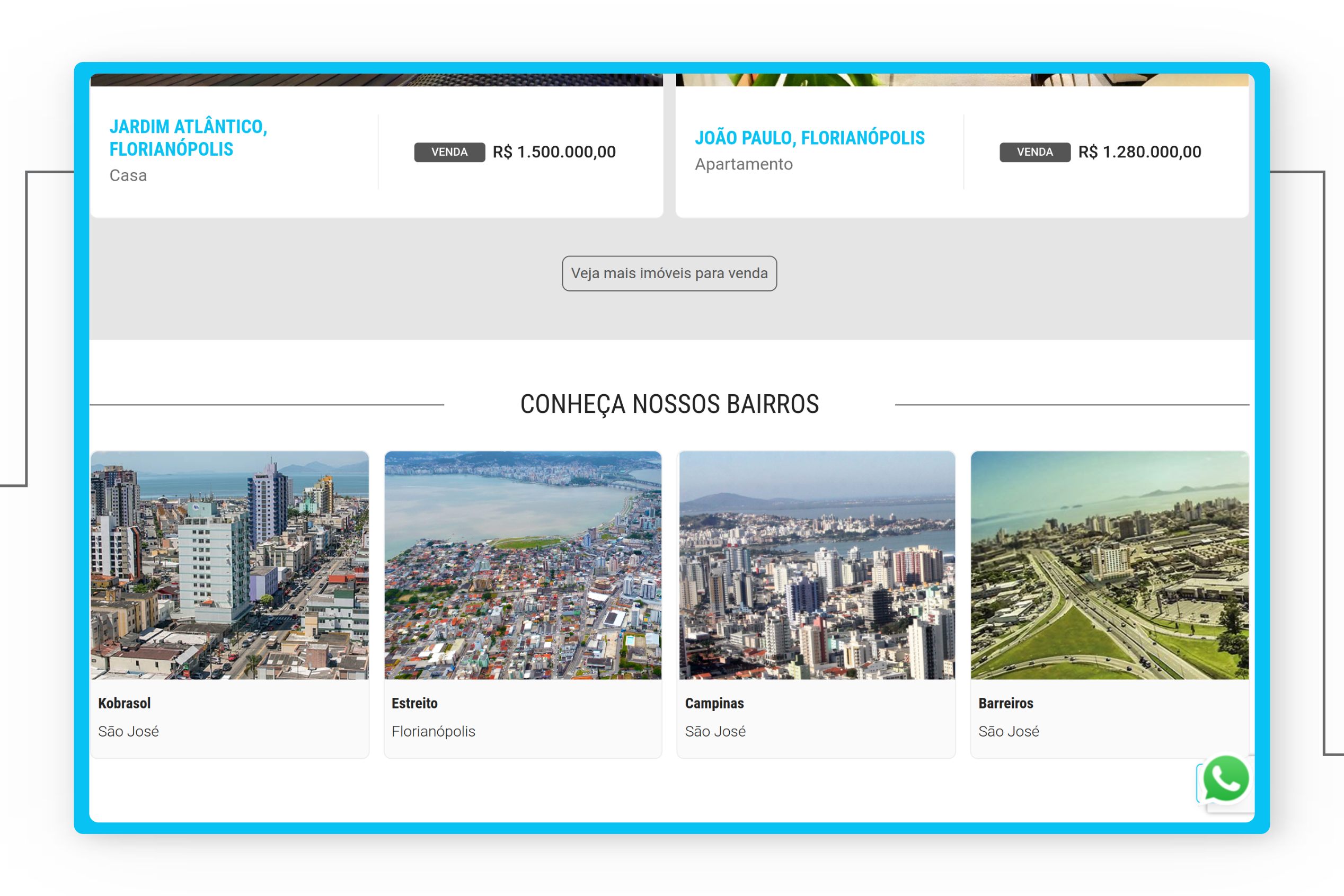Viewport: 1344px width, 896px height.
Task: Click 'São José' under Kobrasol
Action: [x=128, y=731]
